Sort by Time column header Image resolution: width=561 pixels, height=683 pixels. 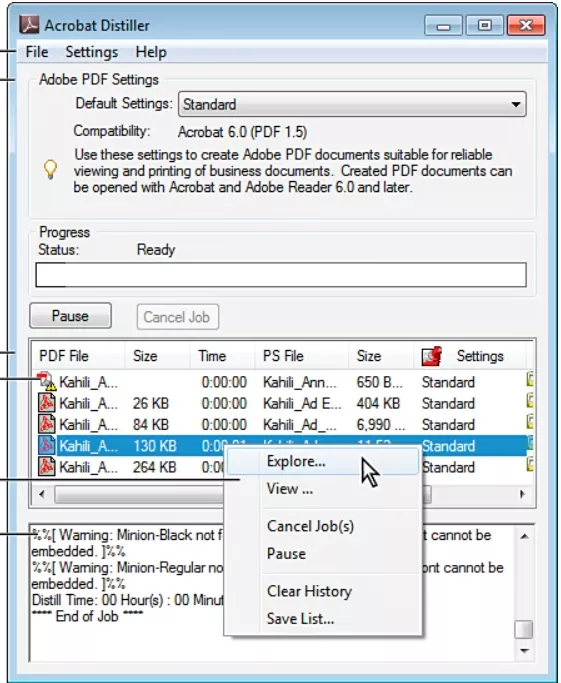click(x=222, y=356)
